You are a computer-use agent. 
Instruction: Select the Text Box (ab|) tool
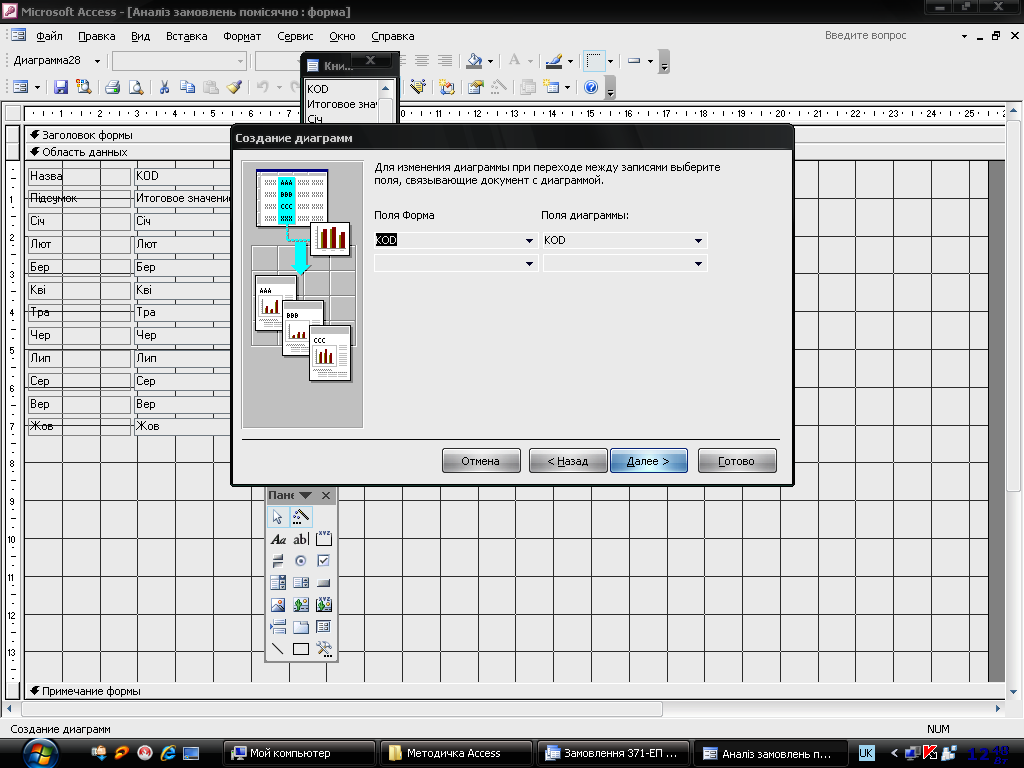300,539
